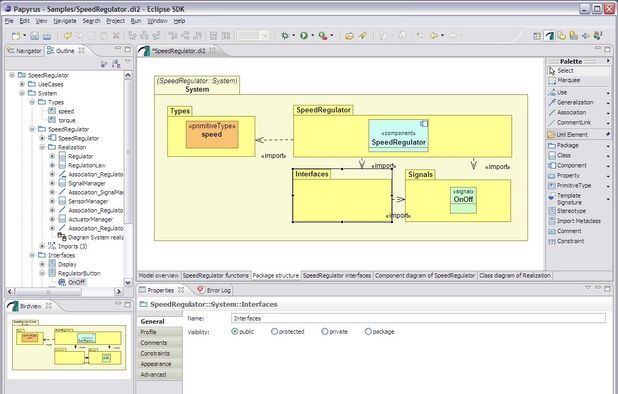Image resolution: width=618 pixels, height=394 pixels.
Task: Click the Open Perspective icon
Action: click(x=537, y=36)
